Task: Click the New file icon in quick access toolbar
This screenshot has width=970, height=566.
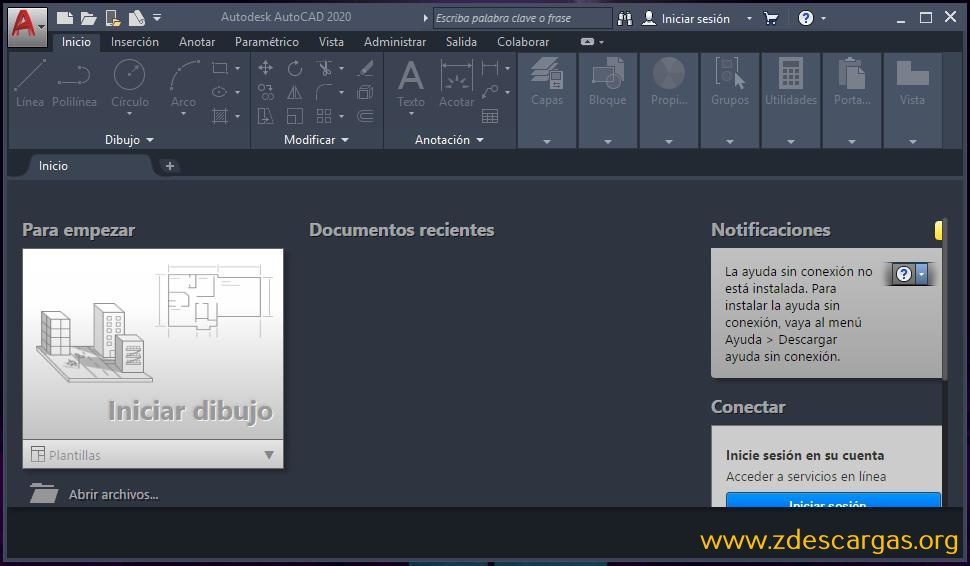Action: coord(64,18)
